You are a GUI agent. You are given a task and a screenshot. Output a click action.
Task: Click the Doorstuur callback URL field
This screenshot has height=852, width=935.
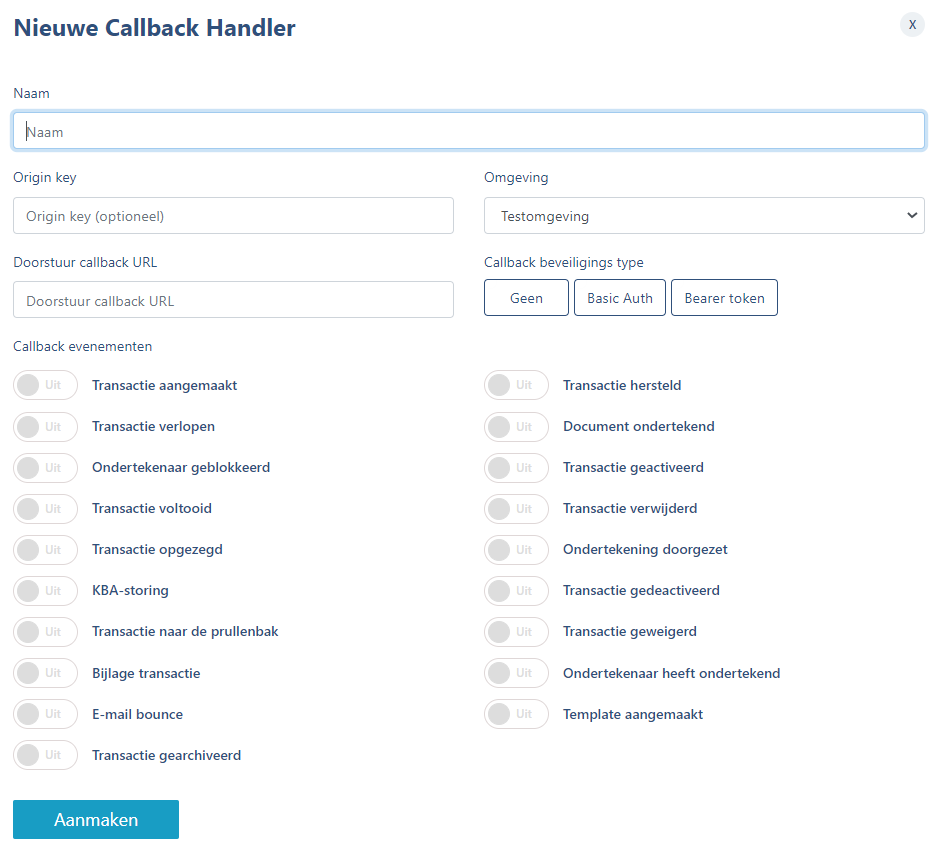point(233,300)
